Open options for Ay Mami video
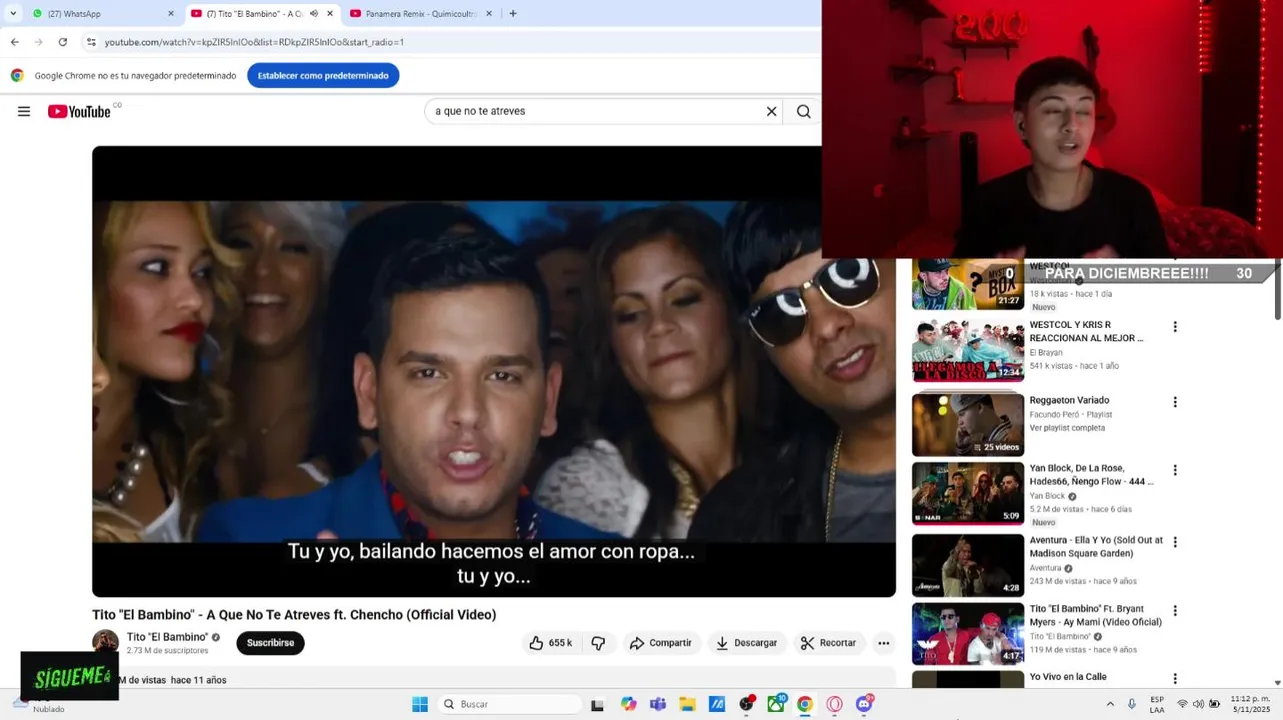 click(1175, 610)
